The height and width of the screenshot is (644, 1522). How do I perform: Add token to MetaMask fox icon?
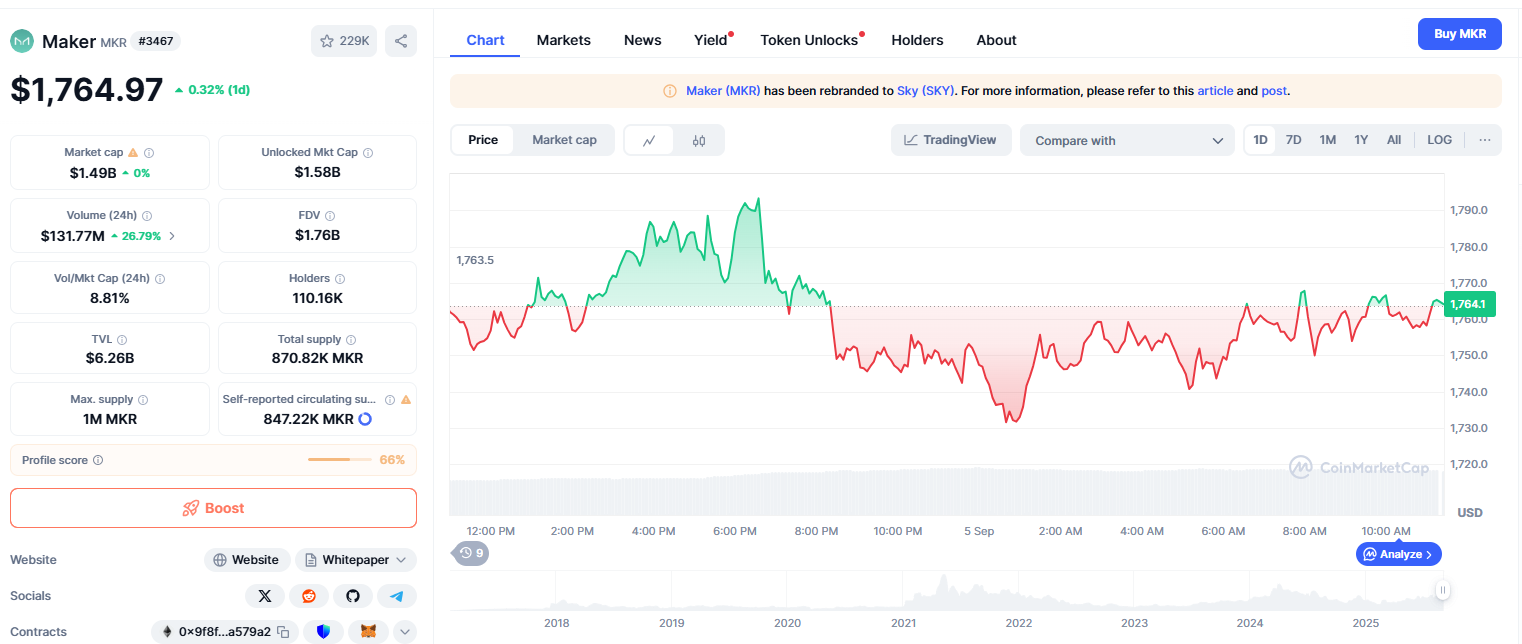(368, 632)
